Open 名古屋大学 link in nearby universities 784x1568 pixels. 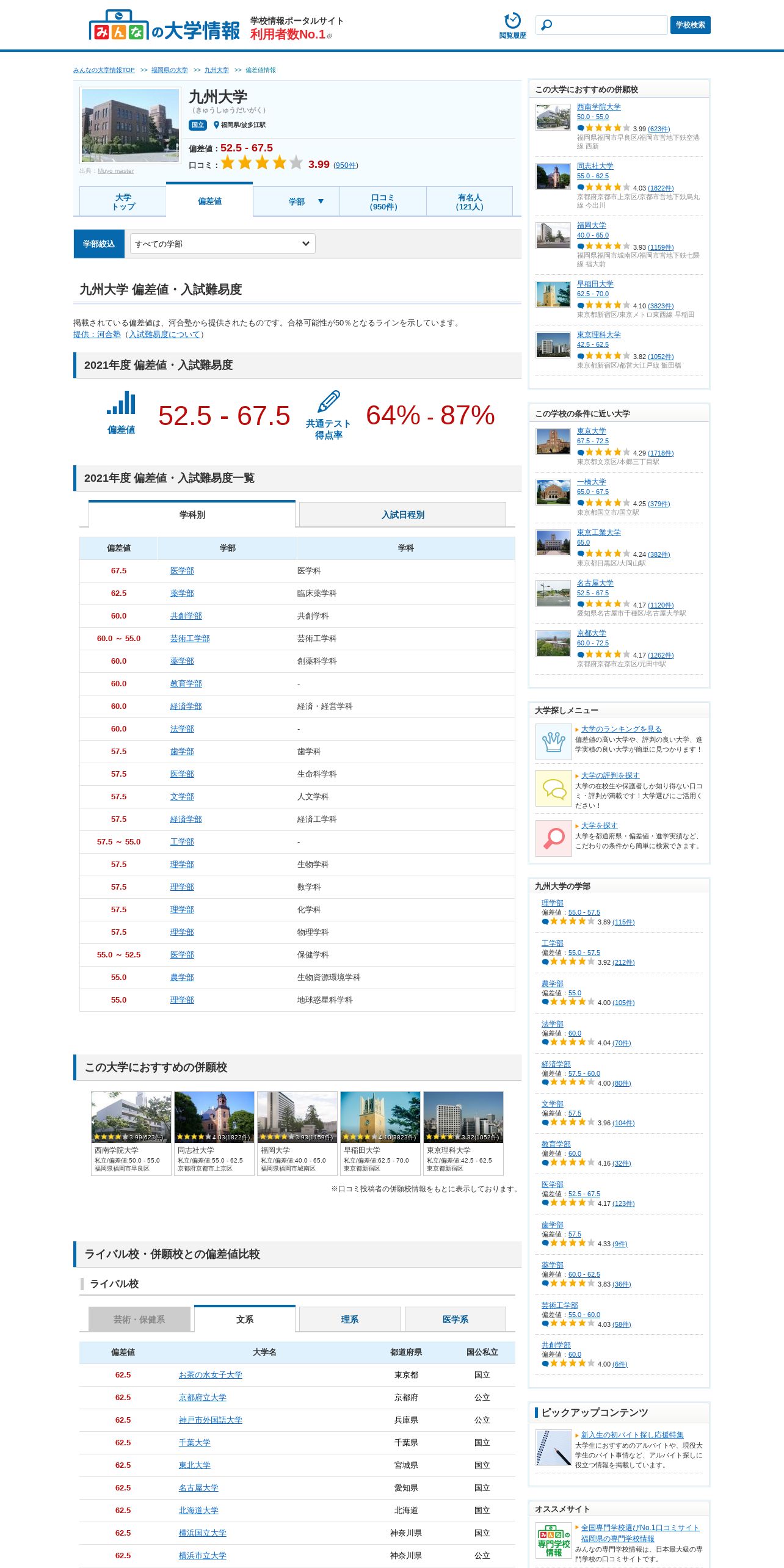click(x=595, y=583)
